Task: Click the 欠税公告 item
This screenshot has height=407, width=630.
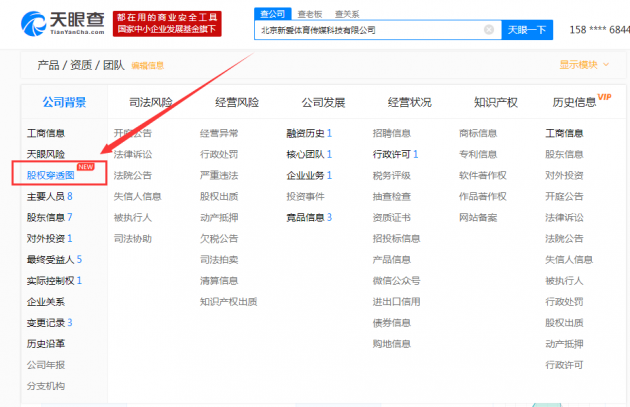Action: (x=219, y=239)
